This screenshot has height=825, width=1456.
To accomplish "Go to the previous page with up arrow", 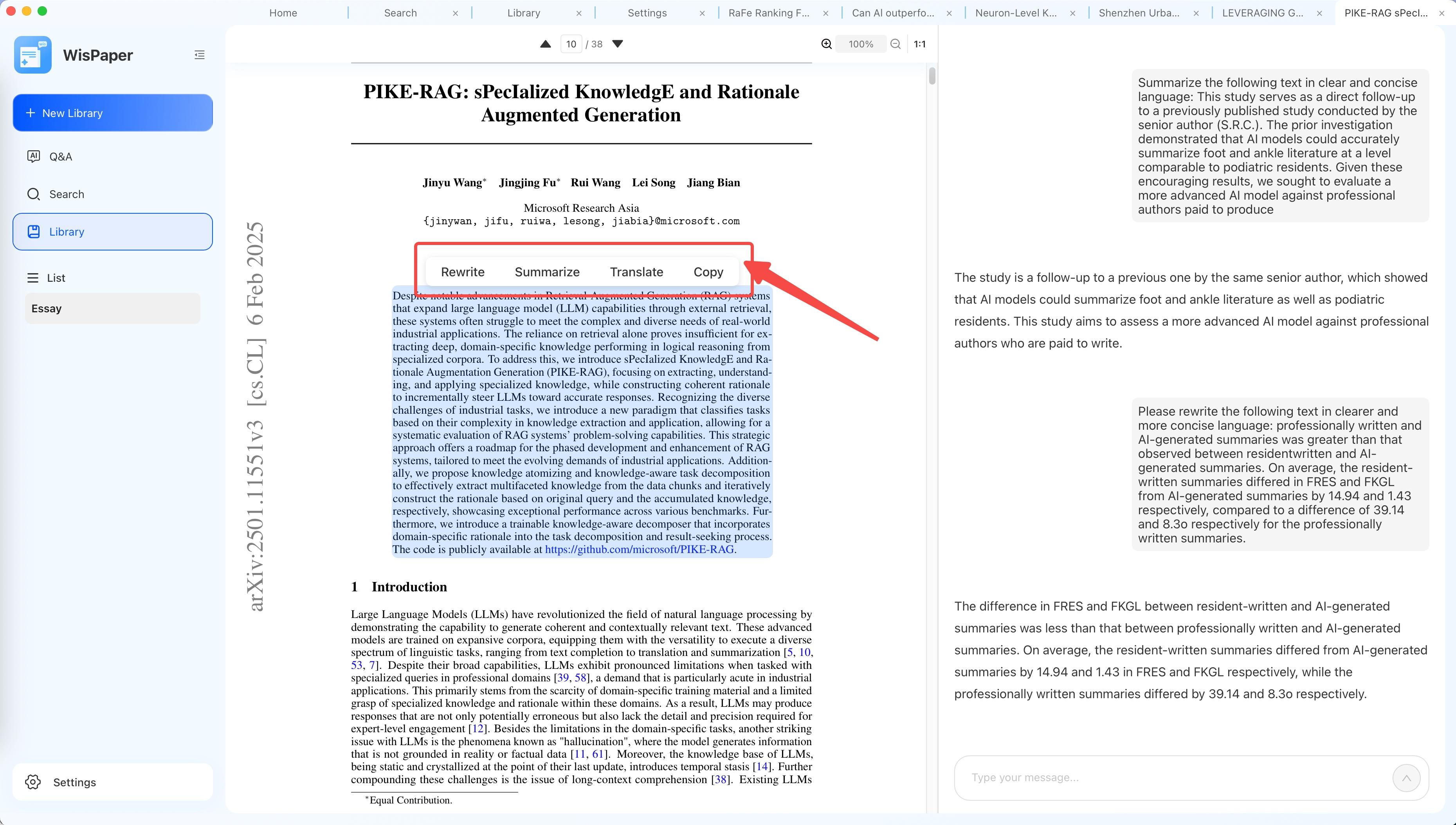I will 545,44.
